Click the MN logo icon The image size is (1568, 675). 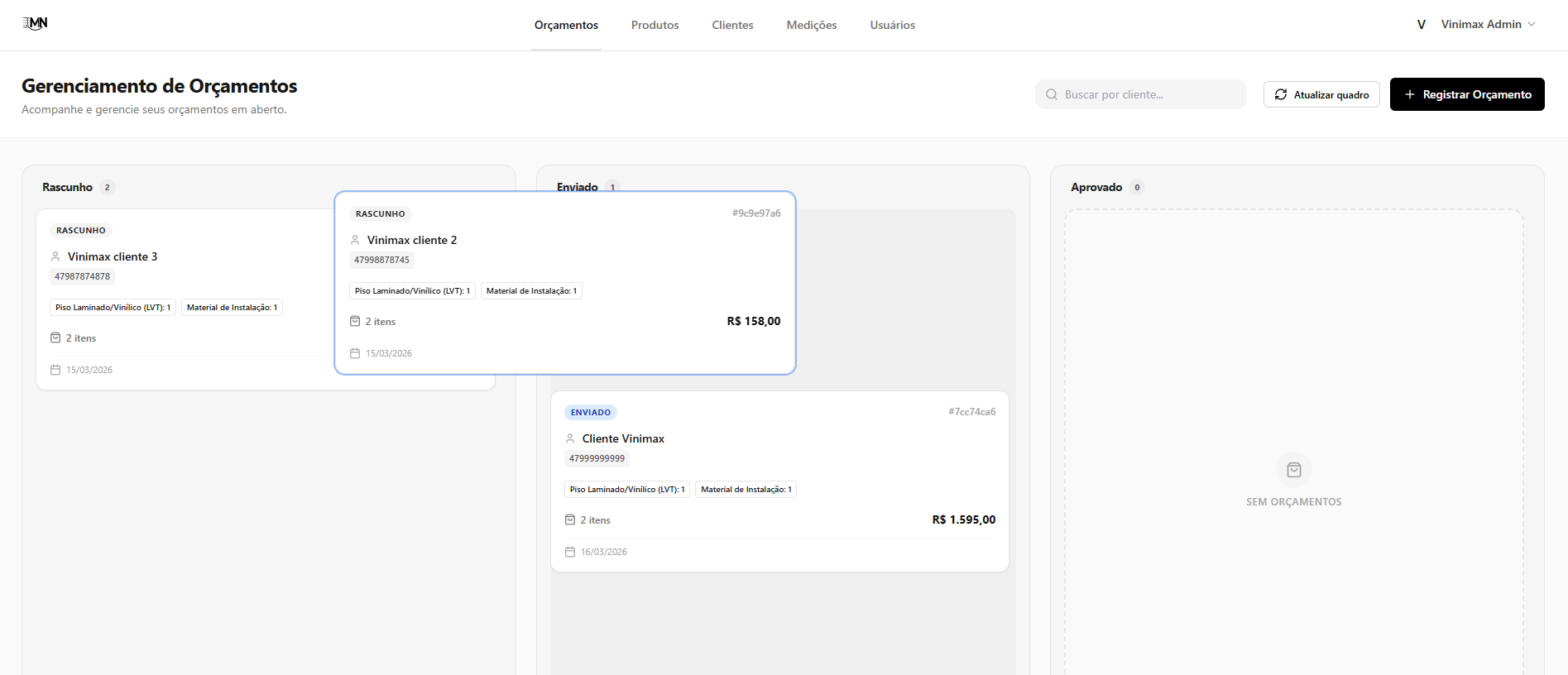35,23
